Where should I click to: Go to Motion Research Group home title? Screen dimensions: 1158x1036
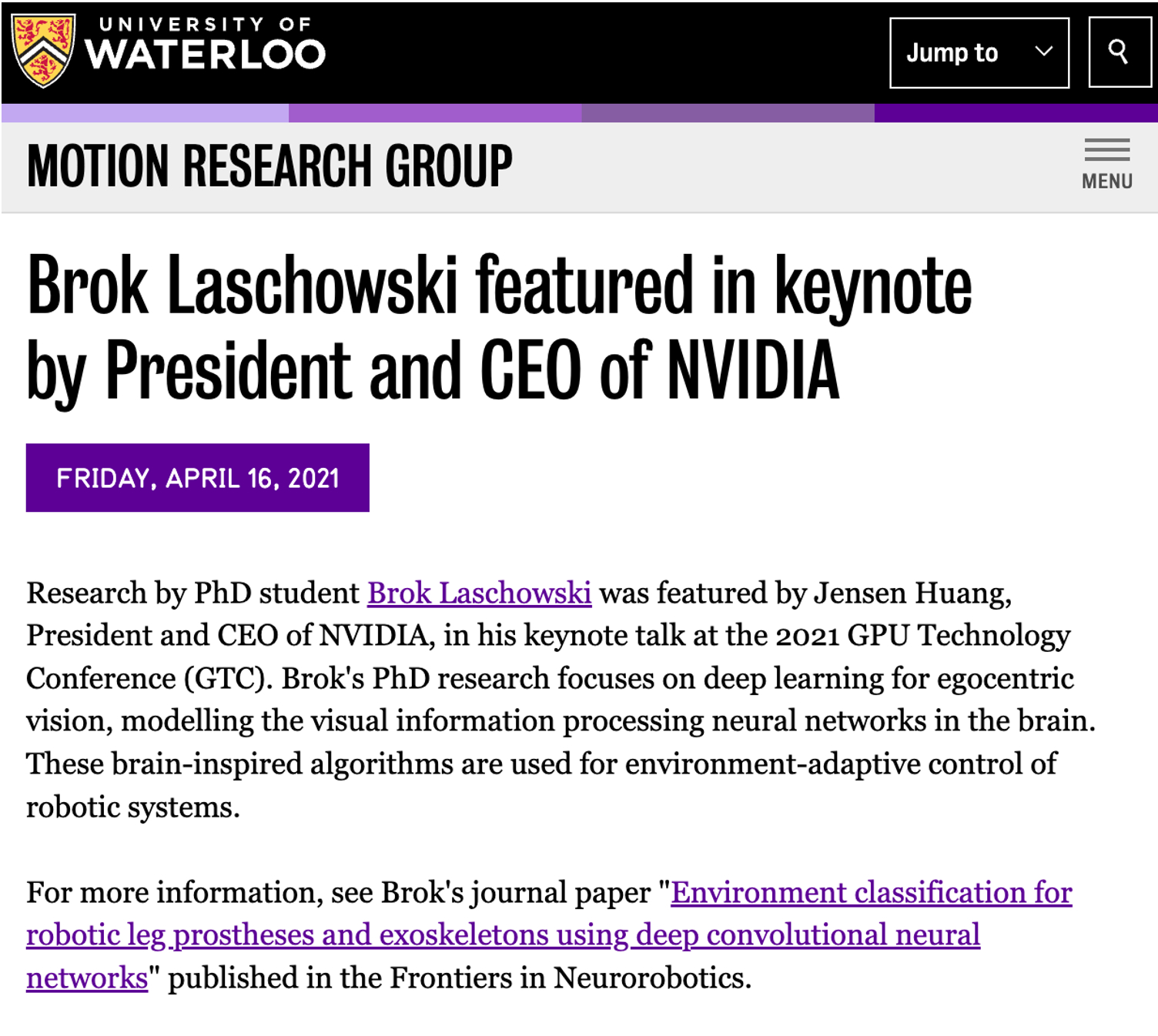point(269,166)
